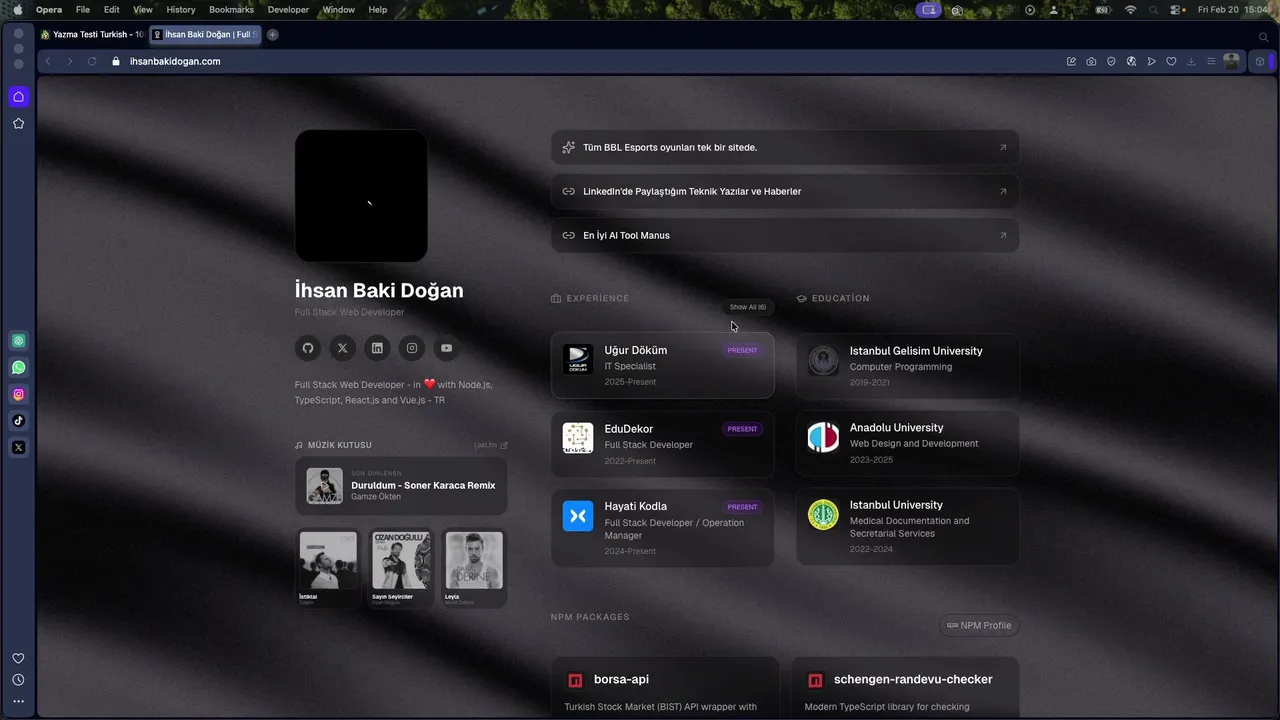Select Istanbul Gelisim University education card
This screenshot has width=1280, height=720.
point(908,365)
